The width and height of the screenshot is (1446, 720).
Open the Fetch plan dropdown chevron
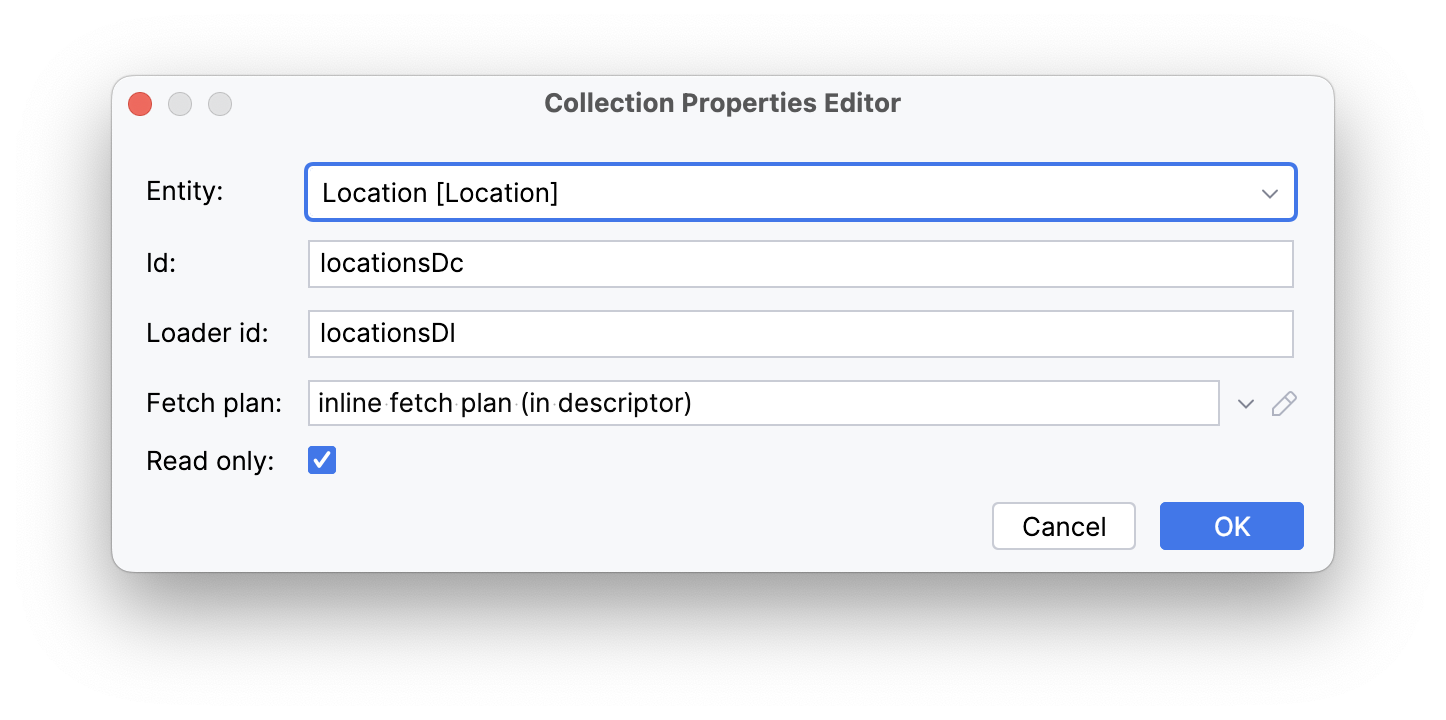(x=1245, y=403)
